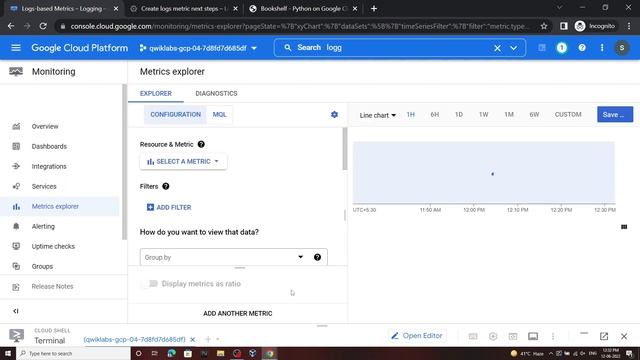640x360 pixels.
Task: Open Groups in the sidebar
Action: tap(42, 267)
